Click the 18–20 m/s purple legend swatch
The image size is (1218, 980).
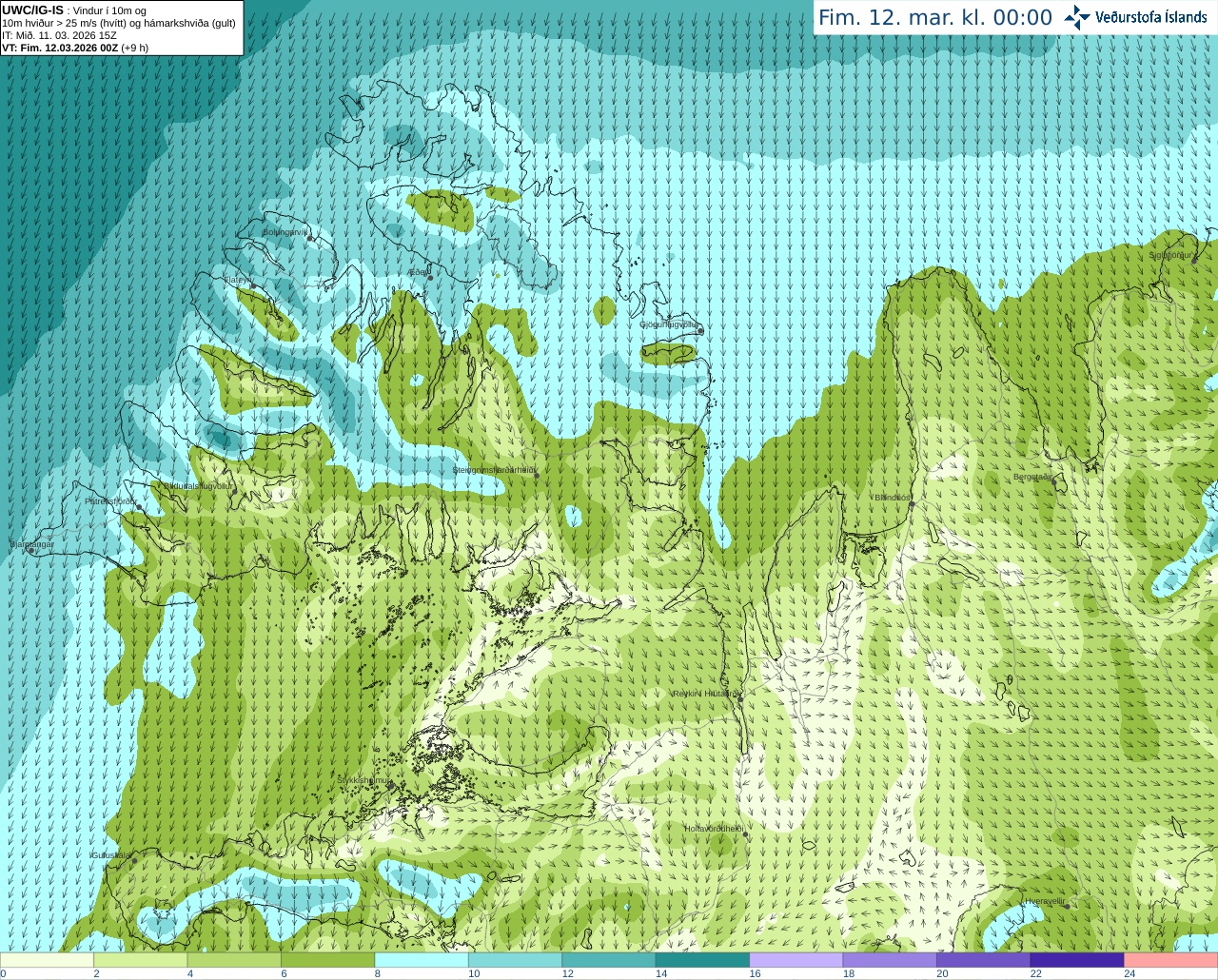coord(890,960)
